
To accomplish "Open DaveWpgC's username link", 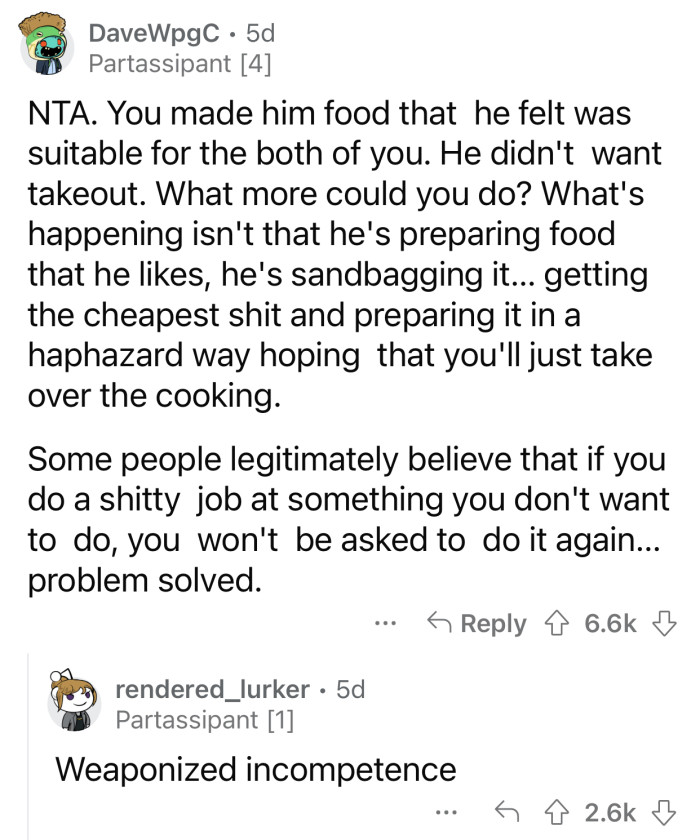I will [x=151, y=33].
